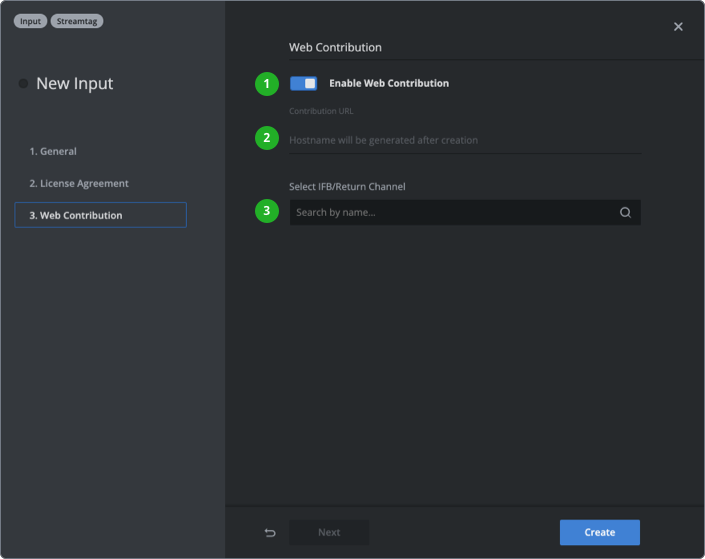Click the back arrow icon beside Next

click(x=269, y=532)
